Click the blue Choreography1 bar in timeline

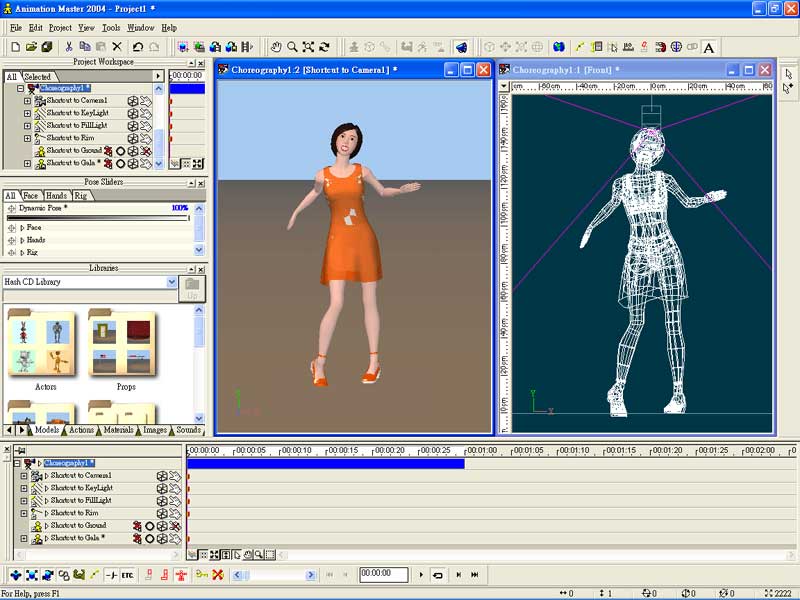(x=326, y=463)
